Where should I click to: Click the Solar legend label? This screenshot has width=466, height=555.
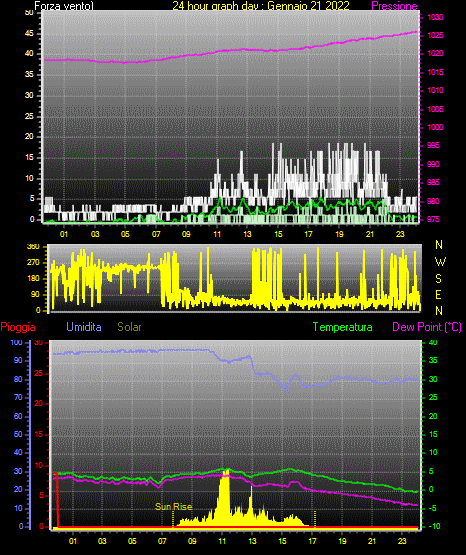pos(129,327)
